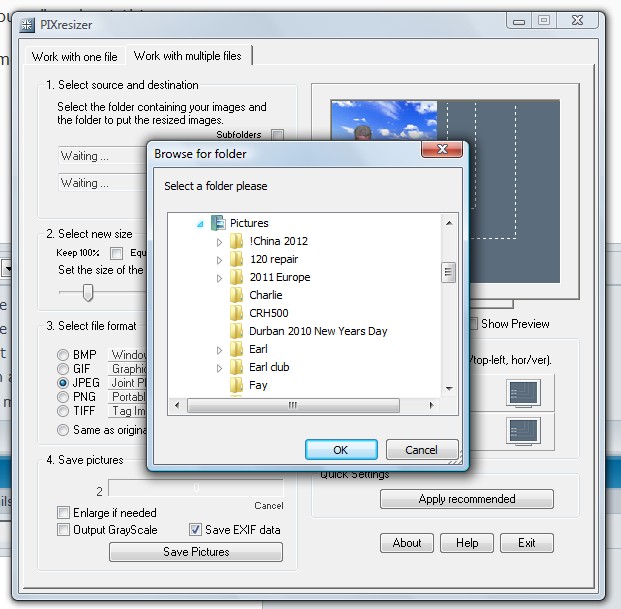Select the CRH500 folder in tree
Screen dimensions: 621x609
(269, 313)
